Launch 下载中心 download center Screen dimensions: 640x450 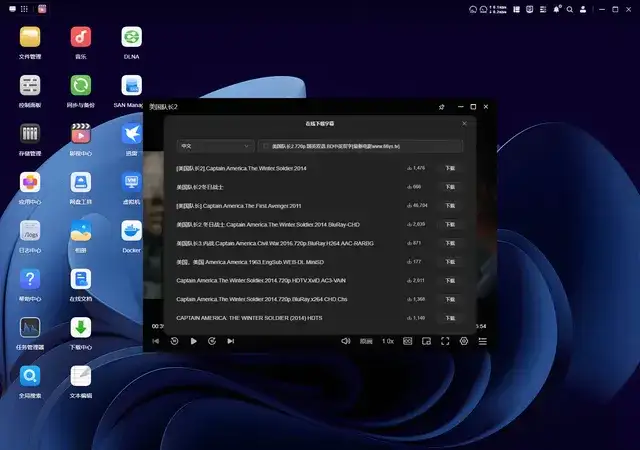(x=80, y=327)
